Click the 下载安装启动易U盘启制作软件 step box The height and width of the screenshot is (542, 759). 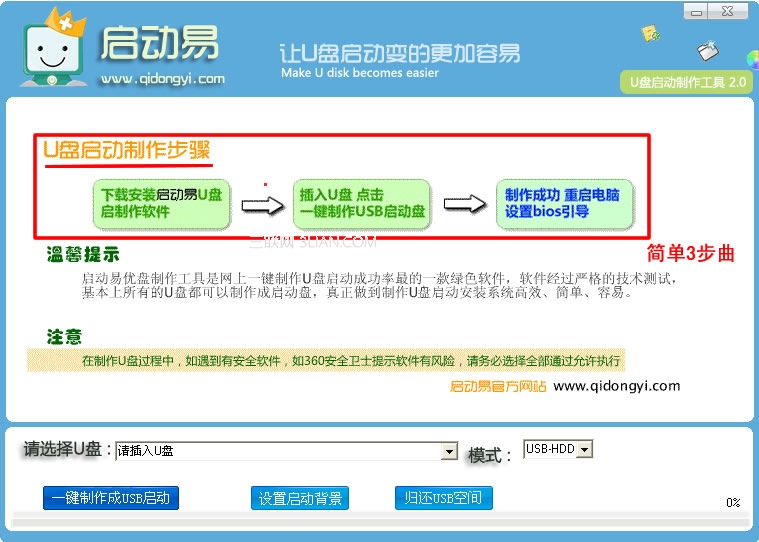(161, 204)
